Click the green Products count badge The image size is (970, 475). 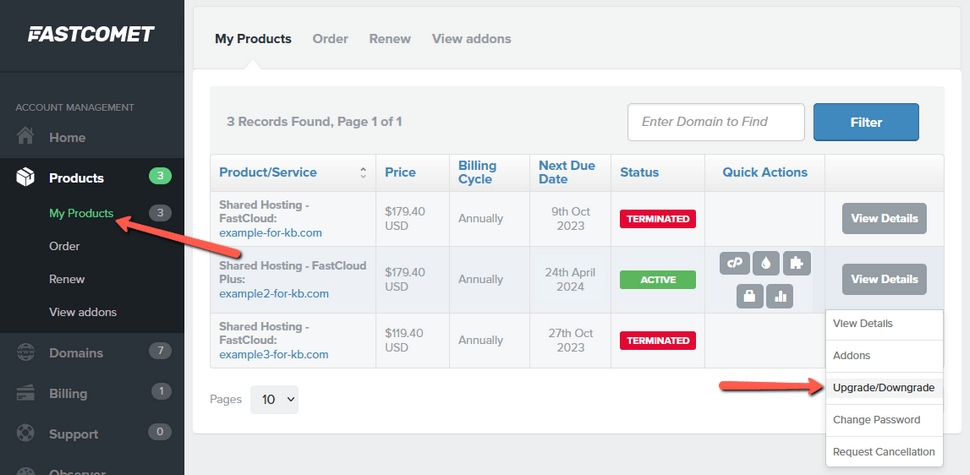coord(160,176)
